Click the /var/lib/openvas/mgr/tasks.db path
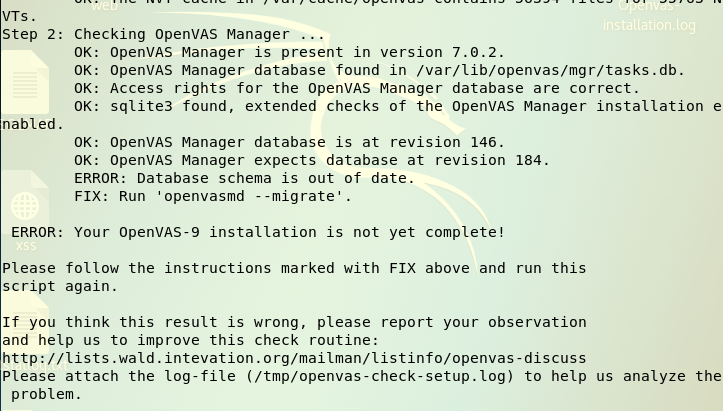Screen dimensions: 723x411 point(550,70)
